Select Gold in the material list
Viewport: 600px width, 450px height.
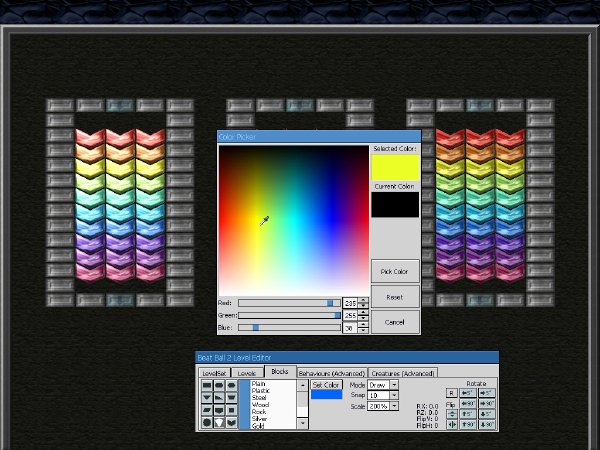(x=273, y=426)
